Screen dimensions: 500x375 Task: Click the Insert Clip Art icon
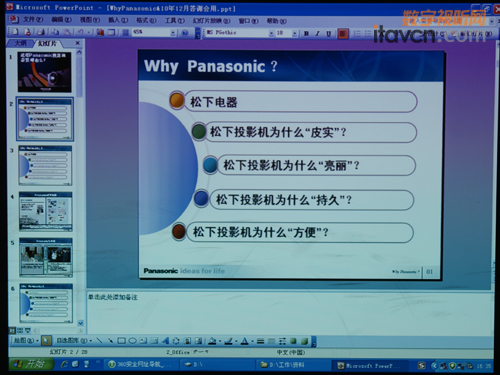coord(187,341)
